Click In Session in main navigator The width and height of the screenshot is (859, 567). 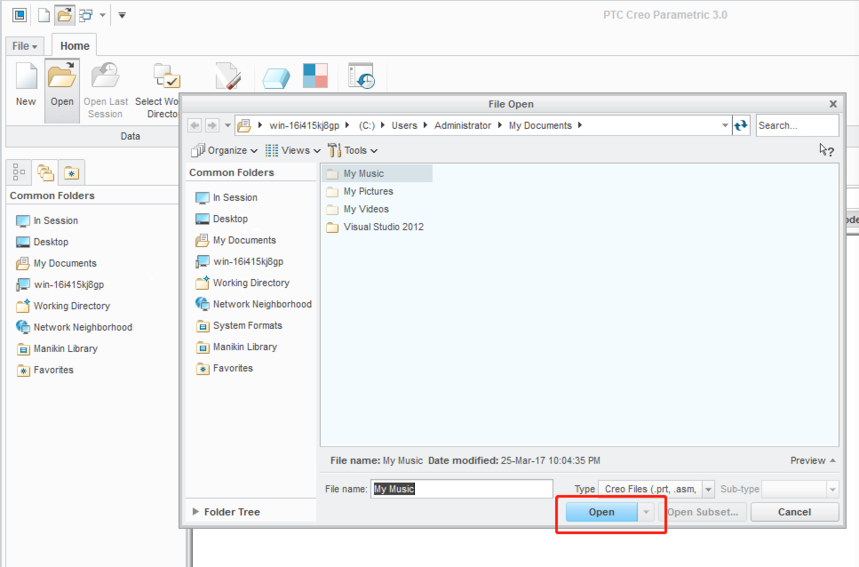pos(48,221)
